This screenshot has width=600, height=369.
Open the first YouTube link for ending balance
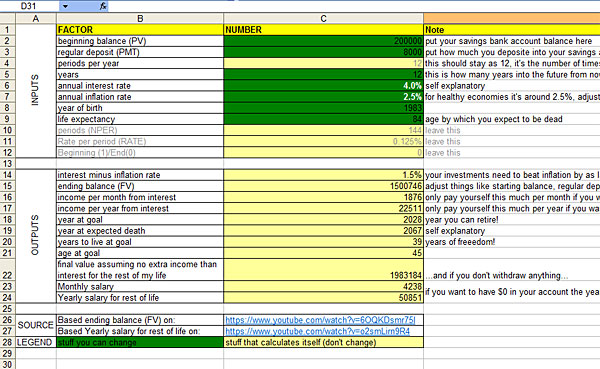click(x=320, y=320)
